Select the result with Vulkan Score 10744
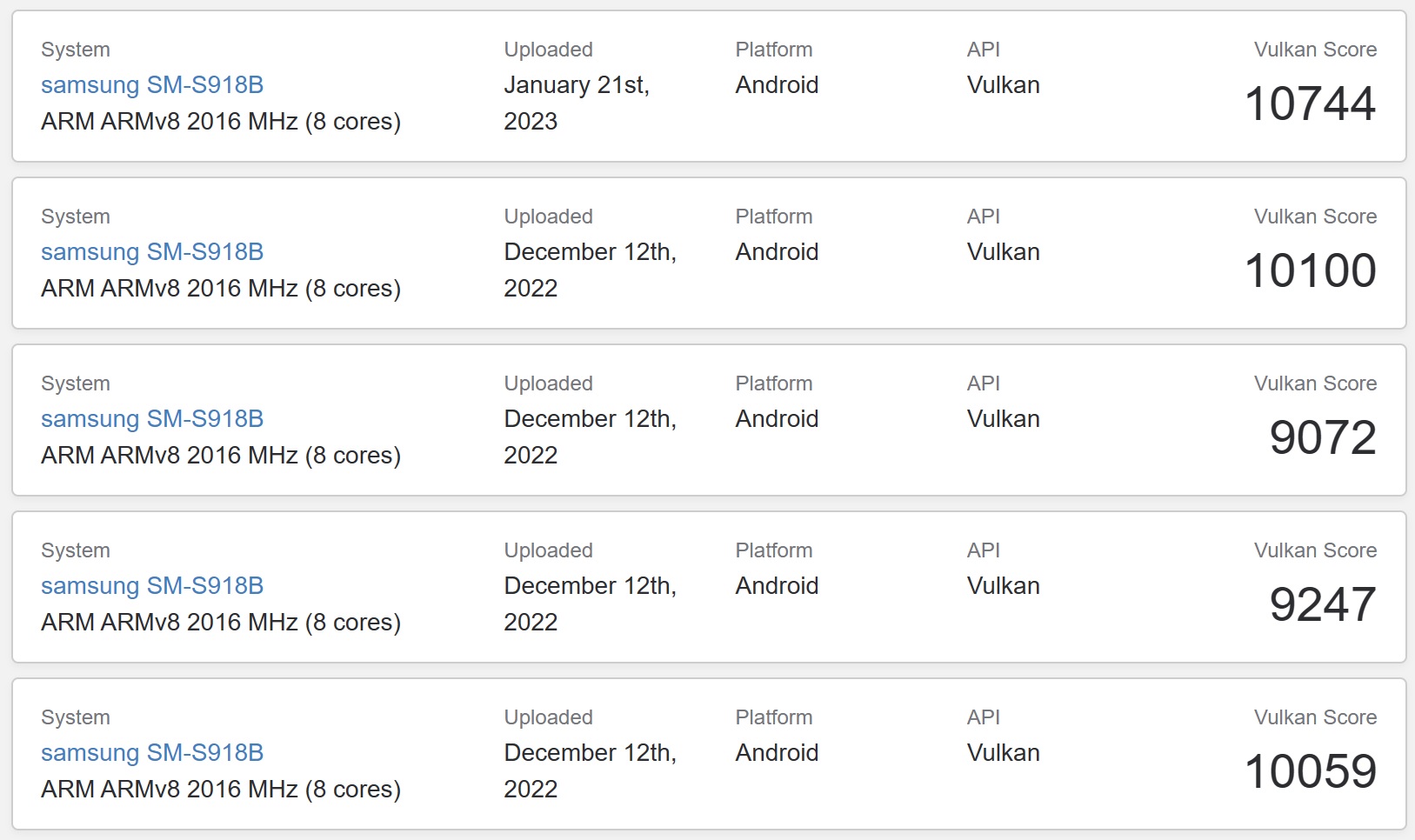The width and height of the screenshot is (1415, 840). point(1311,104)
